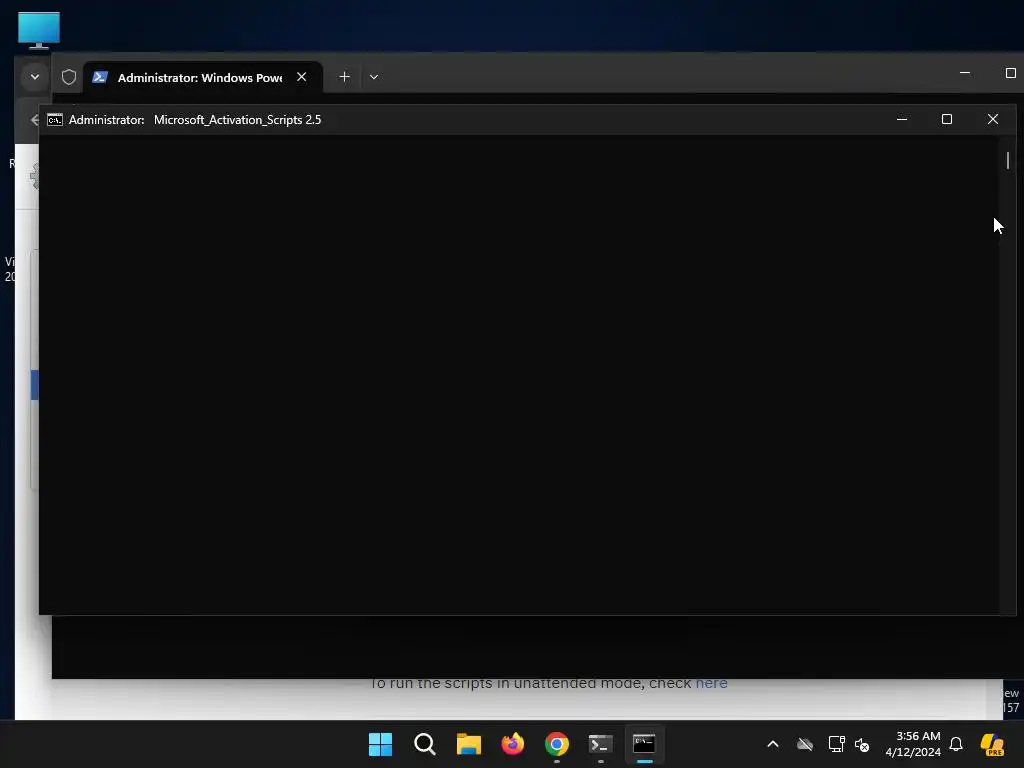Select the Administrator: Windows PowerShell tab
The width and height of the screenshot is (1024, 768).
202,77
